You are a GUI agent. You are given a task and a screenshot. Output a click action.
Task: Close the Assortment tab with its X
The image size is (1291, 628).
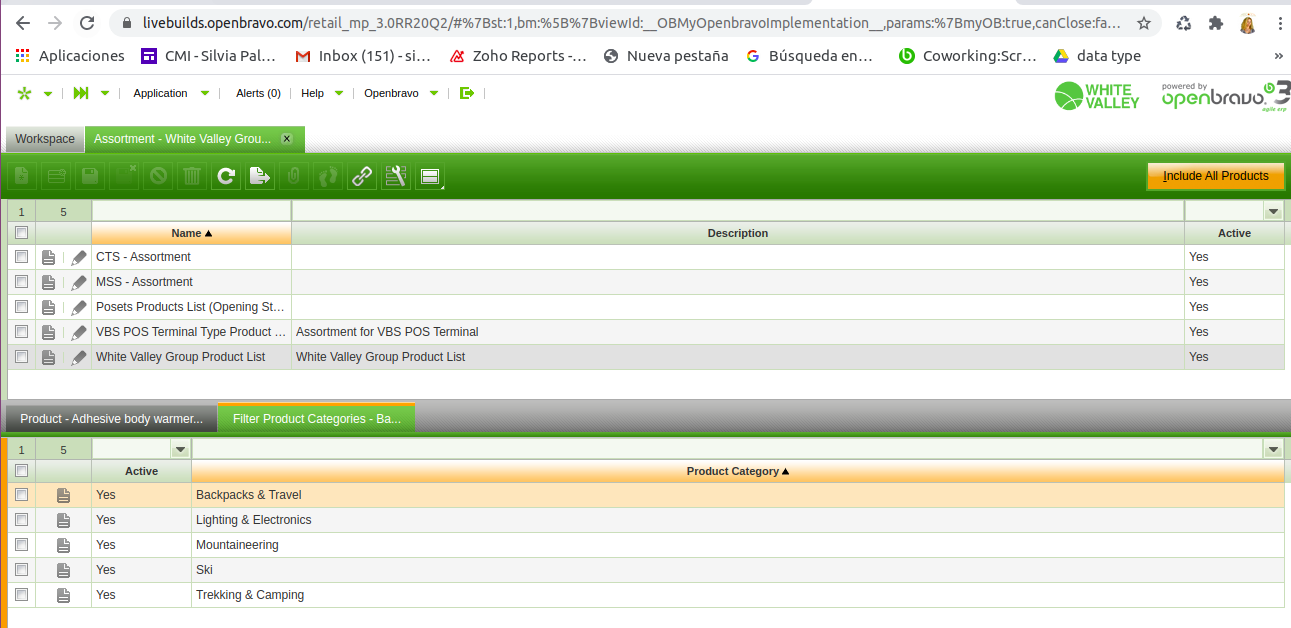coord(287,139)
